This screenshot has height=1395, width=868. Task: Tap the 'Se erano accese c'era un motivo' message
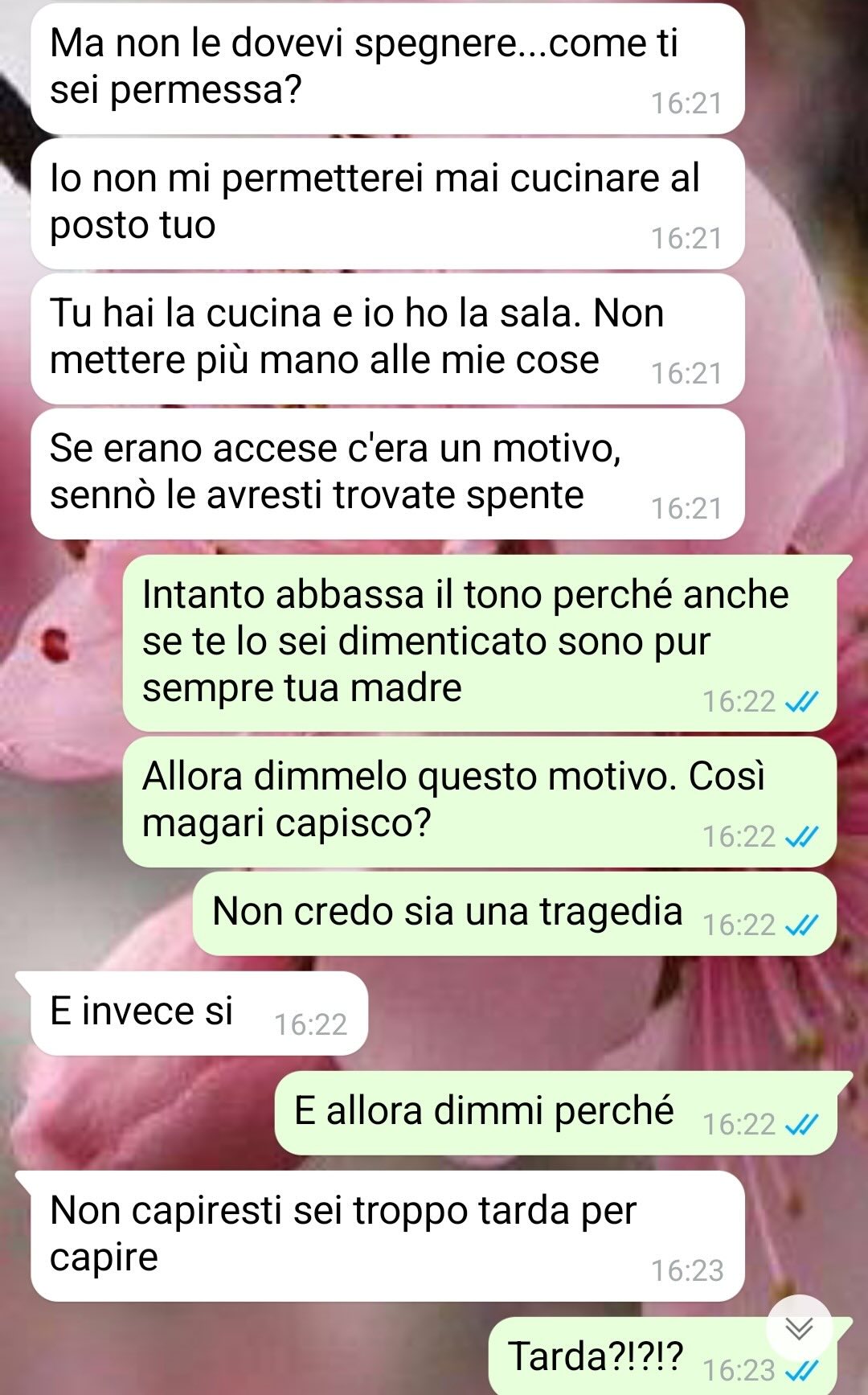pyautogui.click(x=387, y=474)
